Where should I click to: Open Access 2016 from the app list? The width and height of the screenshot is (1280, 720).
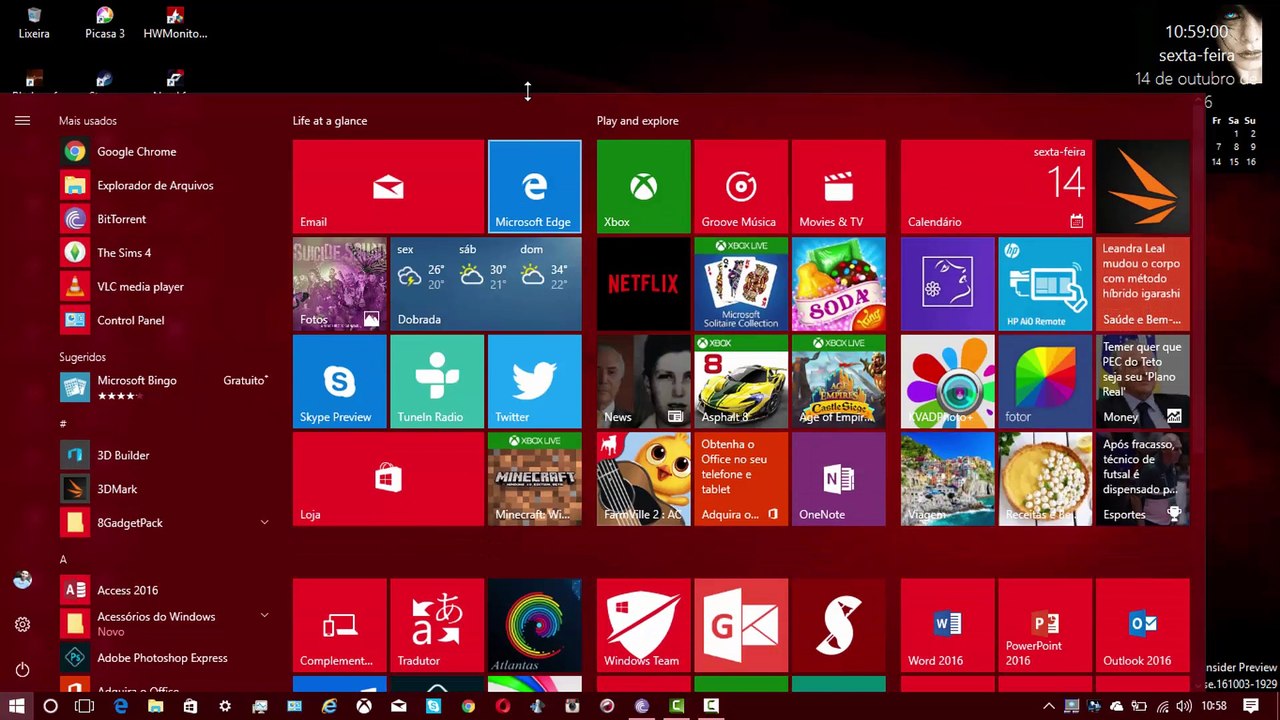[x=165, y=590]
